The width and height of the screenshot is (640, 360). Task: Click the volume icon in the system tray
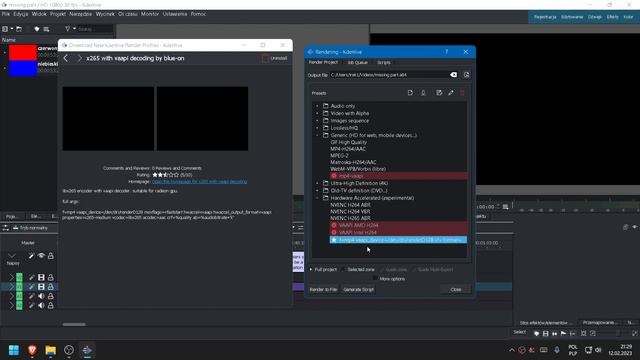(x=598, y=350)
